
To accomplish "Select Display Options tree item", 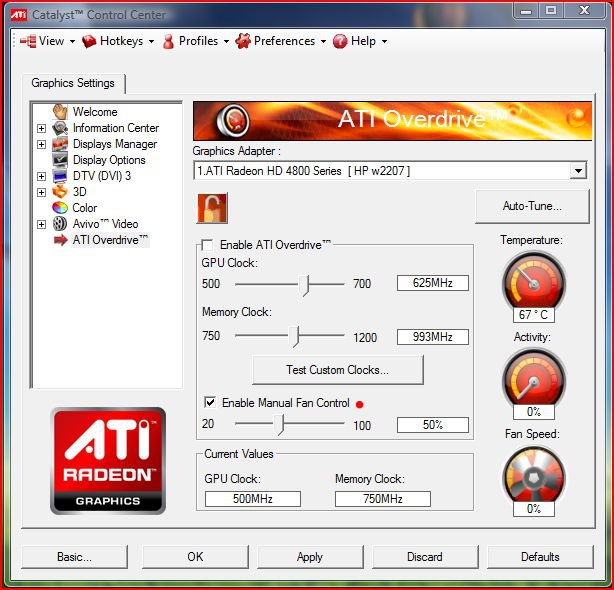I will (109, 160).
